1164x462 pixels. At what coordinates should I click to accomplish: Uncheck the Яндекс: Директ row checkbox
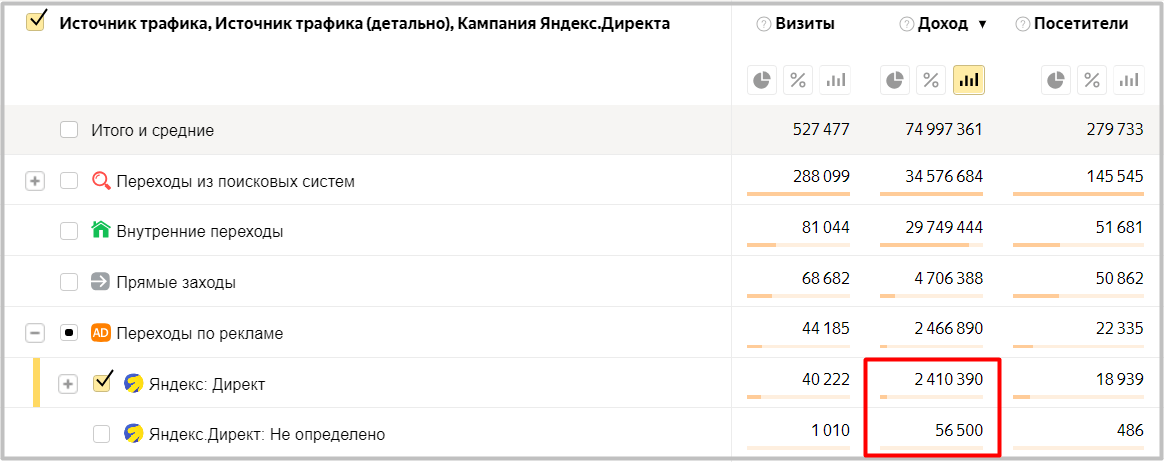point(101,383)
